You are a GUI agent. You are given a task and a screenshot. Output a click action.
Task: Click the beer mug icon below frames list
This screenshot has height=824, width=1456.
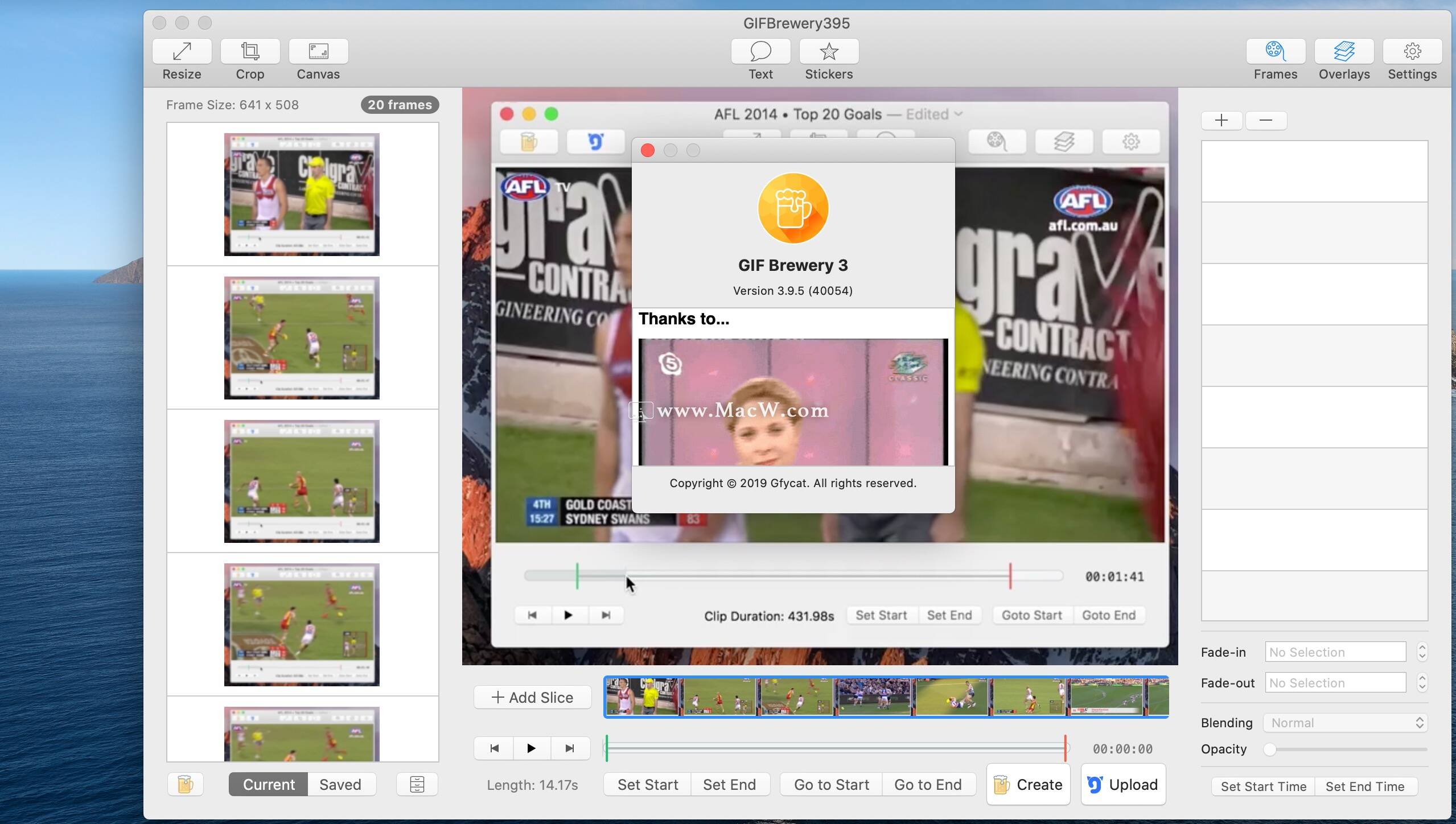click(x=185, y=784)
